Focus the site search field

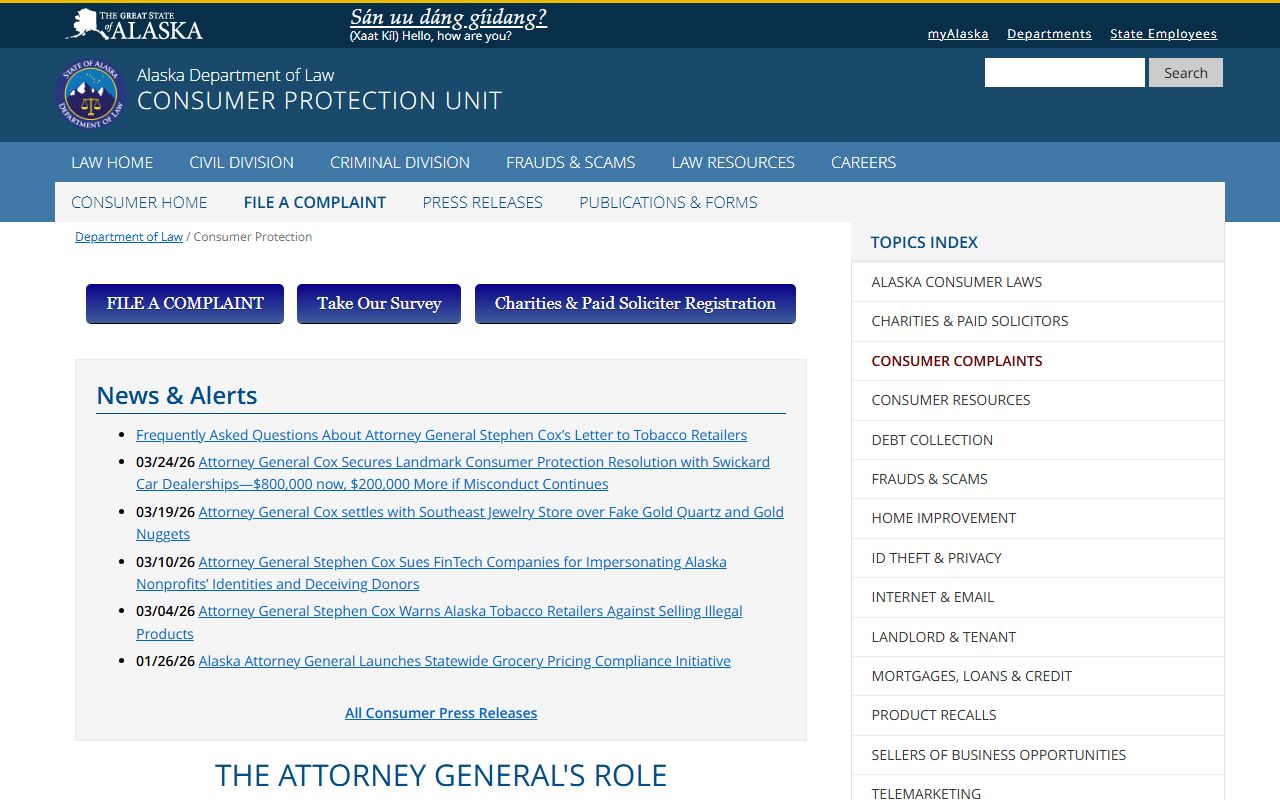(x=1065, y=73)
